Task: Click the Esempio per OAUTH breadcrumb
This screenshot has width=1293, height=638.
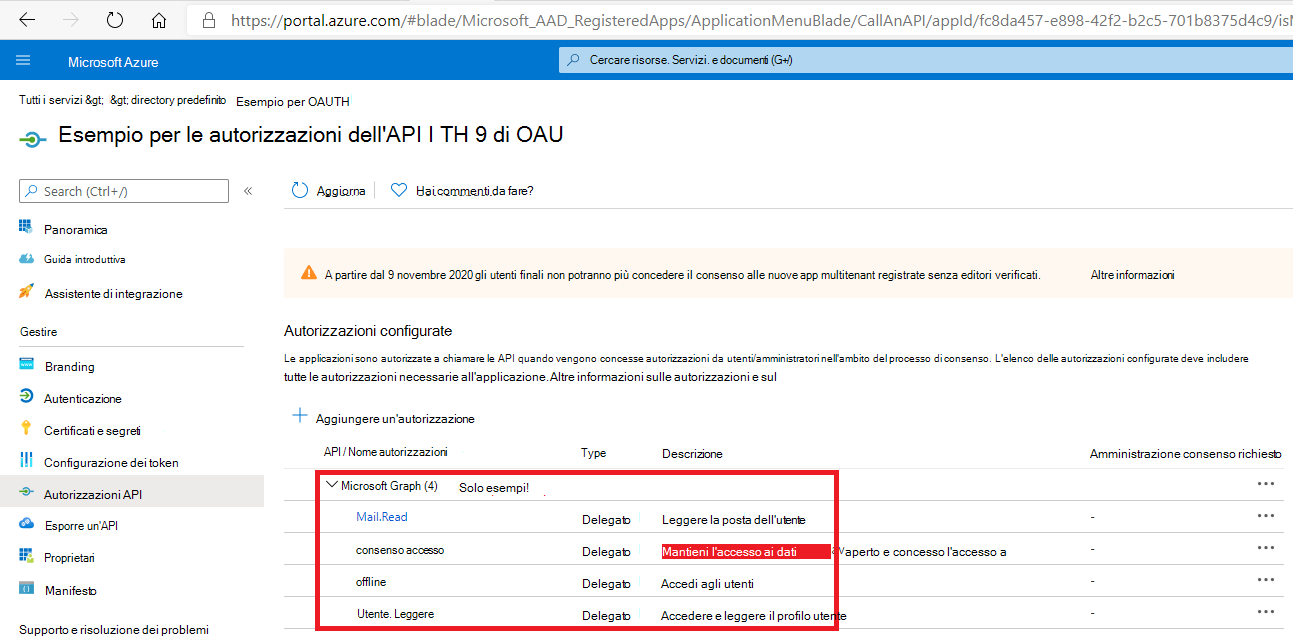Action: (293, 101)
